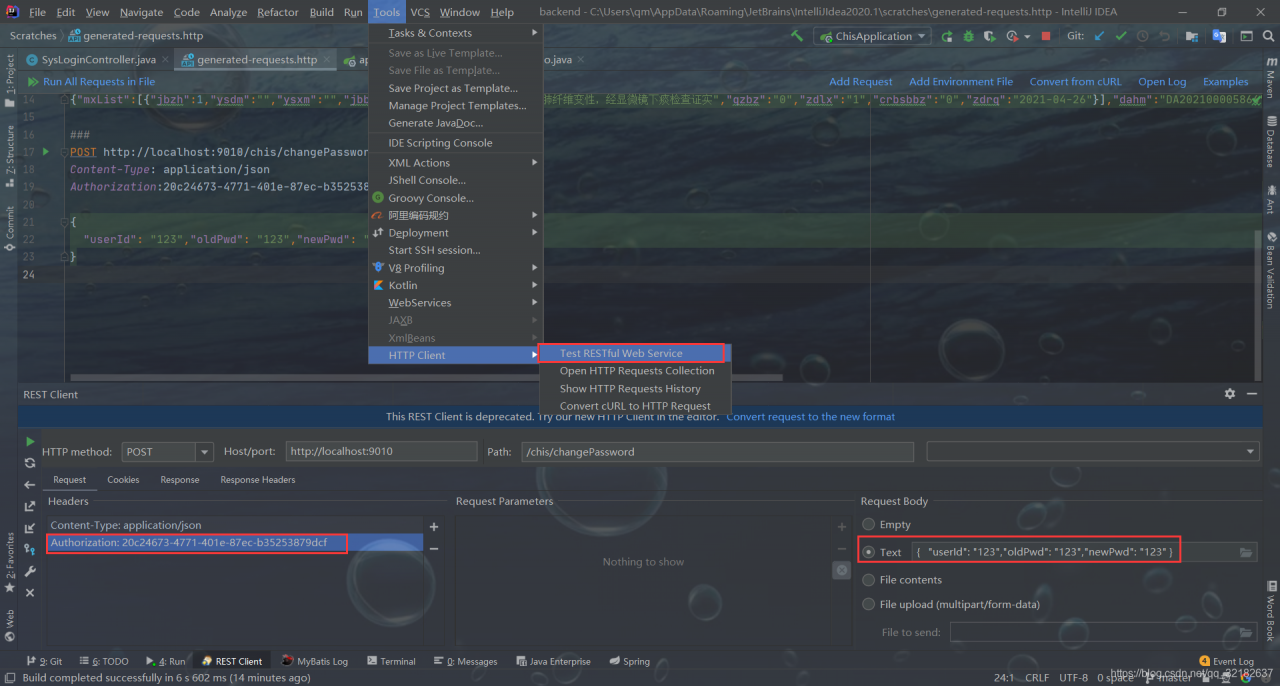Expand the Tasks & Contexts submenu
This screenshot has height=686, width=1280.
tap(455, 33)
